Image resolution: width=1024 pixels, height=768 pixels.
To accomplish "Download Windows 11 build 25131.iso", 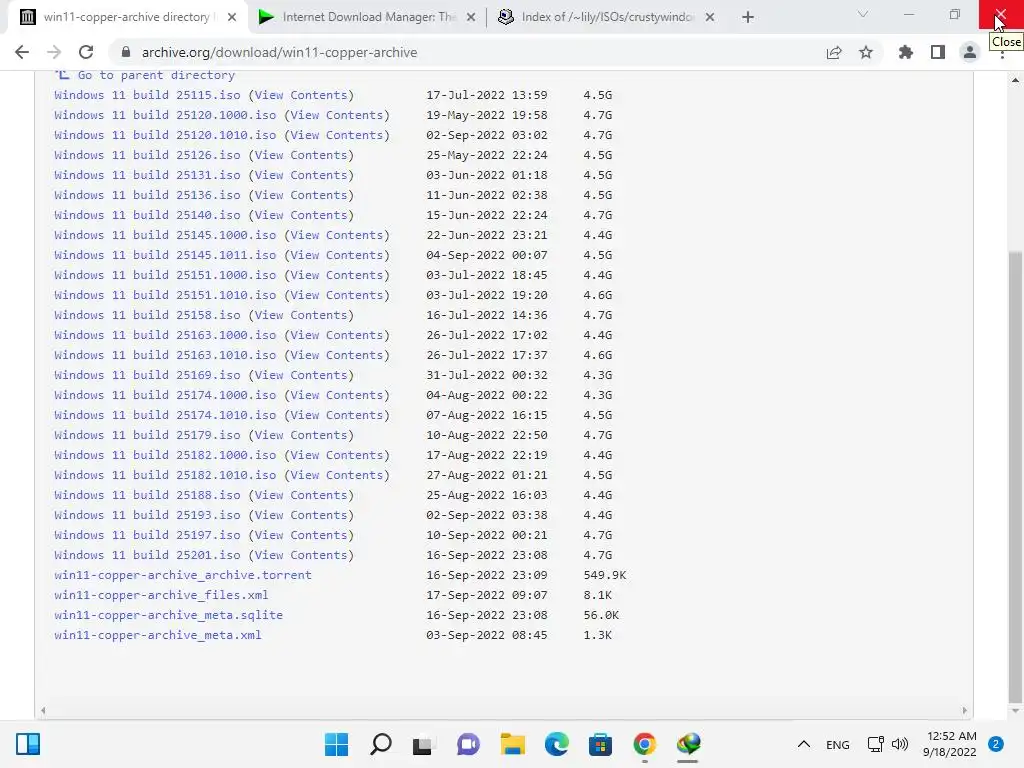I will tap(147, 175).
